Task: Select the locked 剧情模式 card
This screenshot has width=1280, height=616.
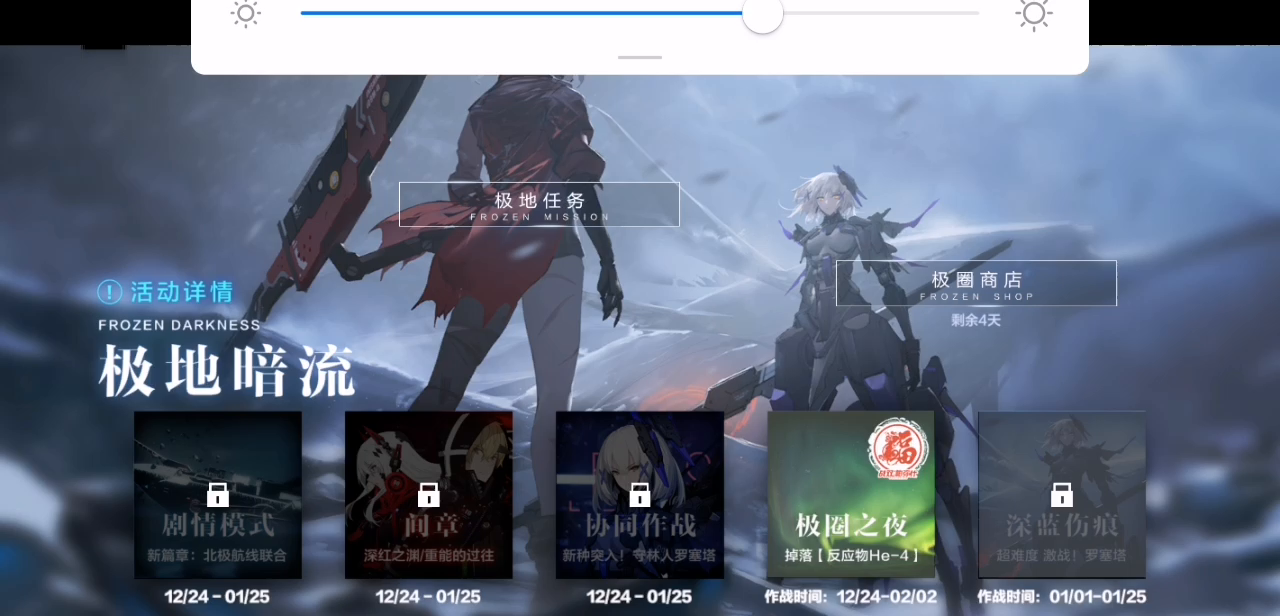Action: [x=218, y=495]
